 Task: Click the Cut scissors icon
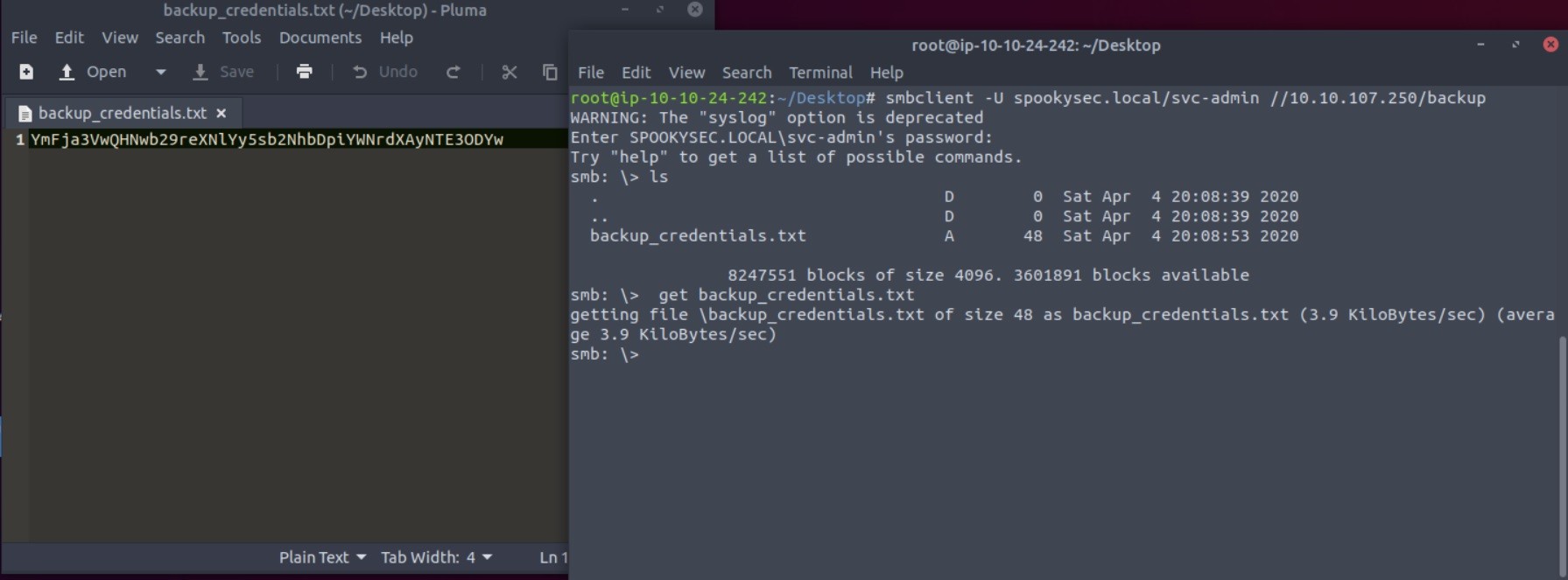509,72
